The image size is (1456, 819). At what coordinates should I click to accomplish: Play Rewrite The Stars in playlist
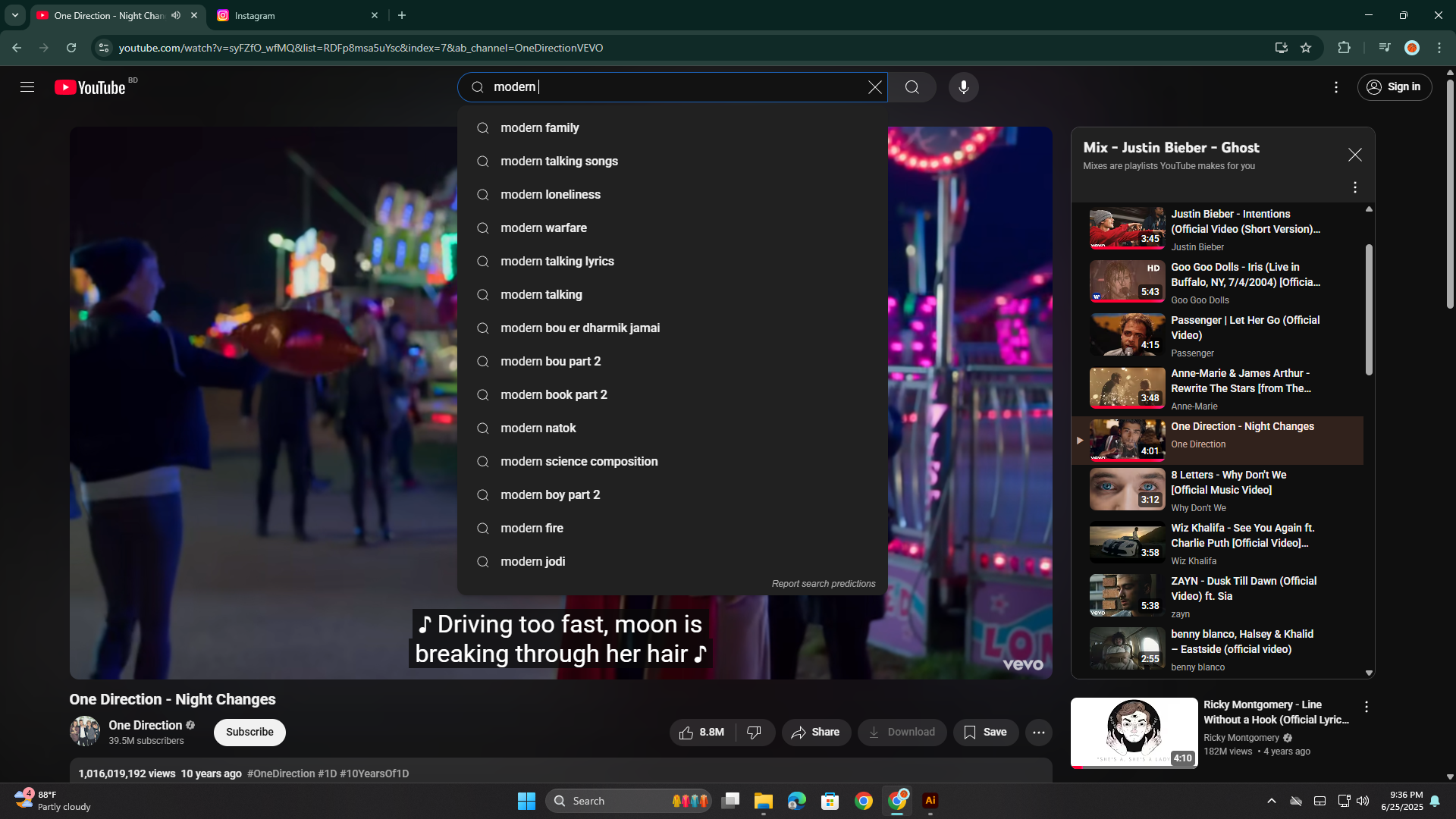(1217, 388)
